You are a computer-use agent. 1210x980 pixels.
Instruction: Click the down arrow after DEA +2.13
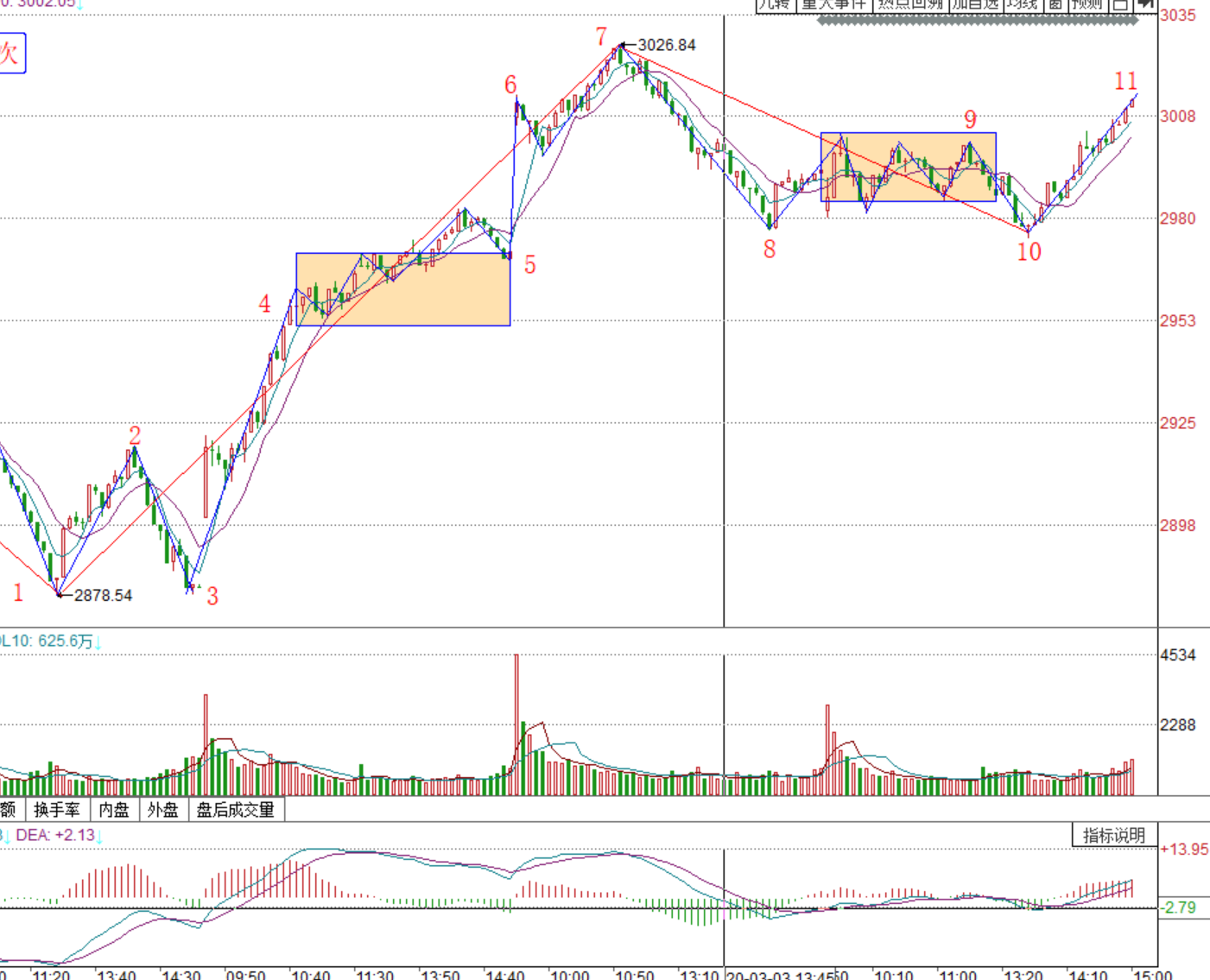pyautogui.click(x=99, y=836)
